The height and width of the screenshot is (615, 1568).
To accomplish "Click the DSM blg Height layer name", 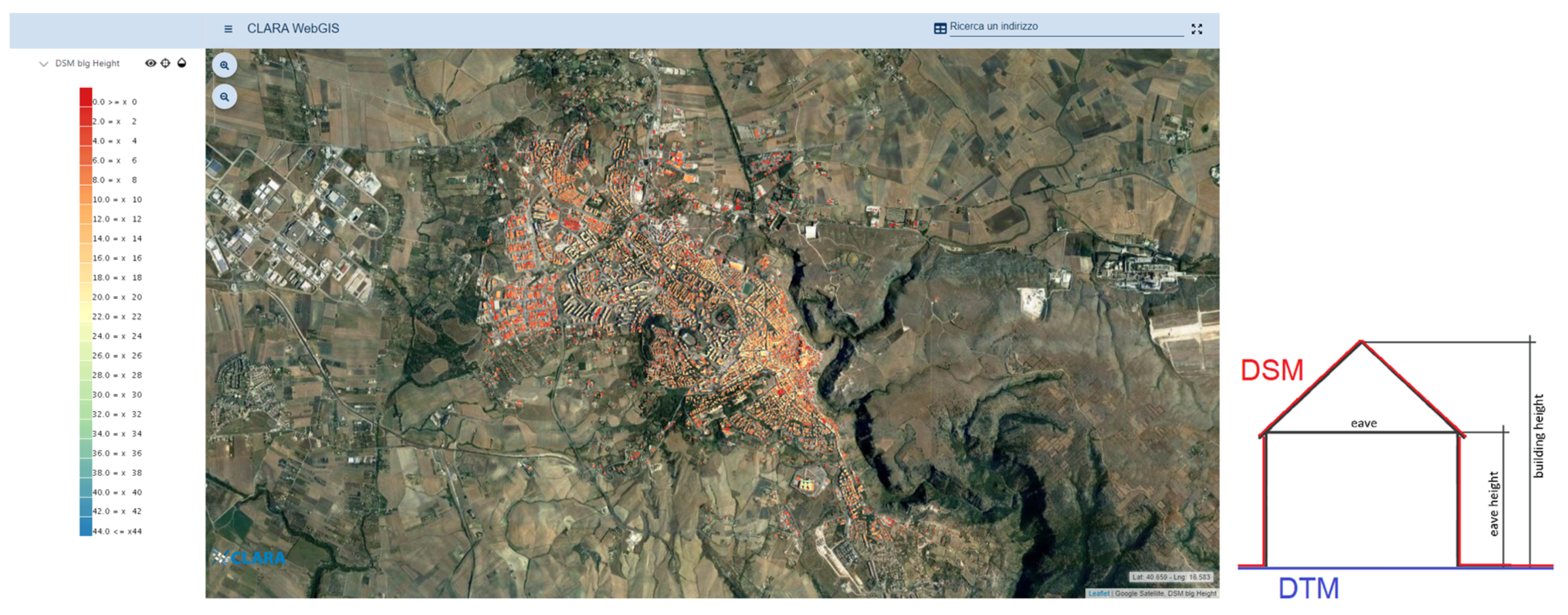I will 87,63.
